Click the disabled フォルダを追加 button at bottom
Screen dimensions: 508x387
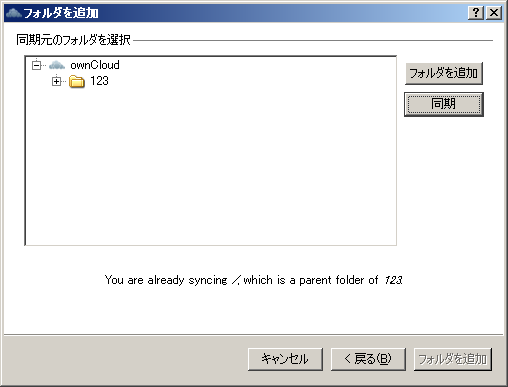click(452, 359)
